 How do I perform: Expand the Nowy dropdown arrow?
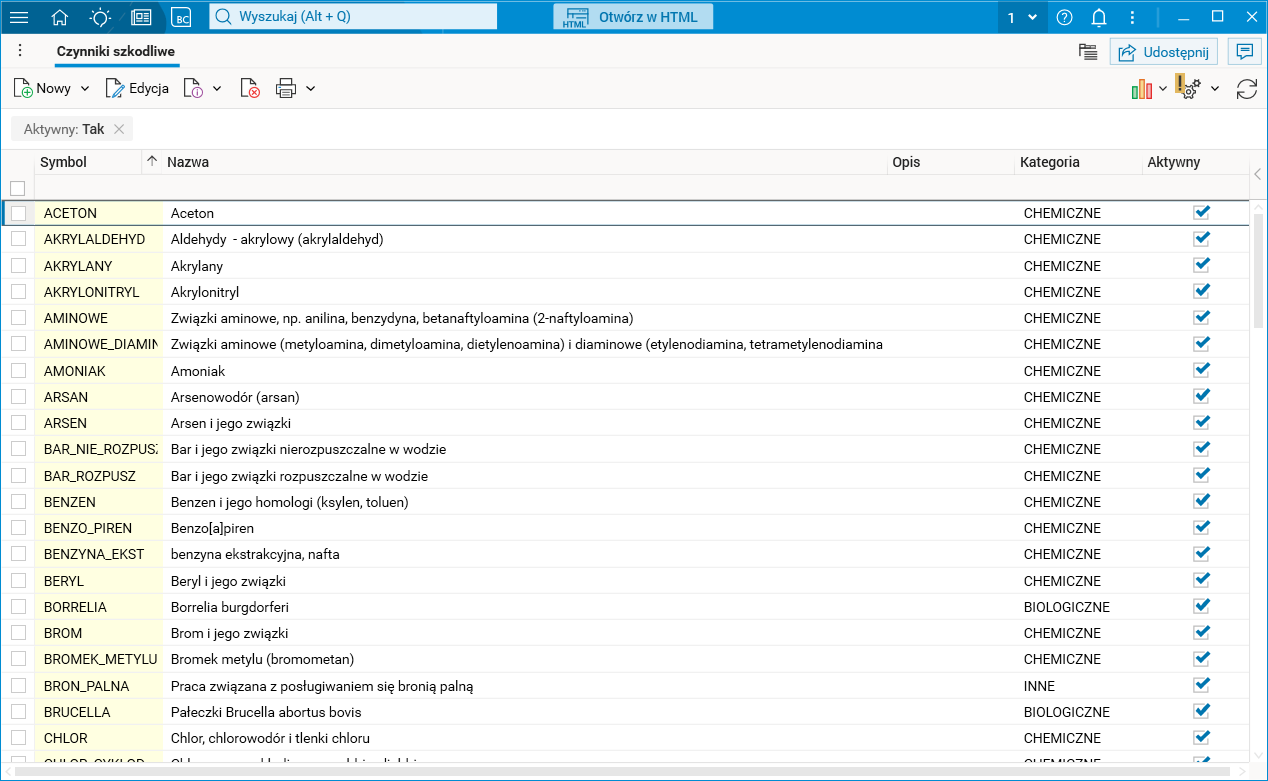tap(85, 88)
